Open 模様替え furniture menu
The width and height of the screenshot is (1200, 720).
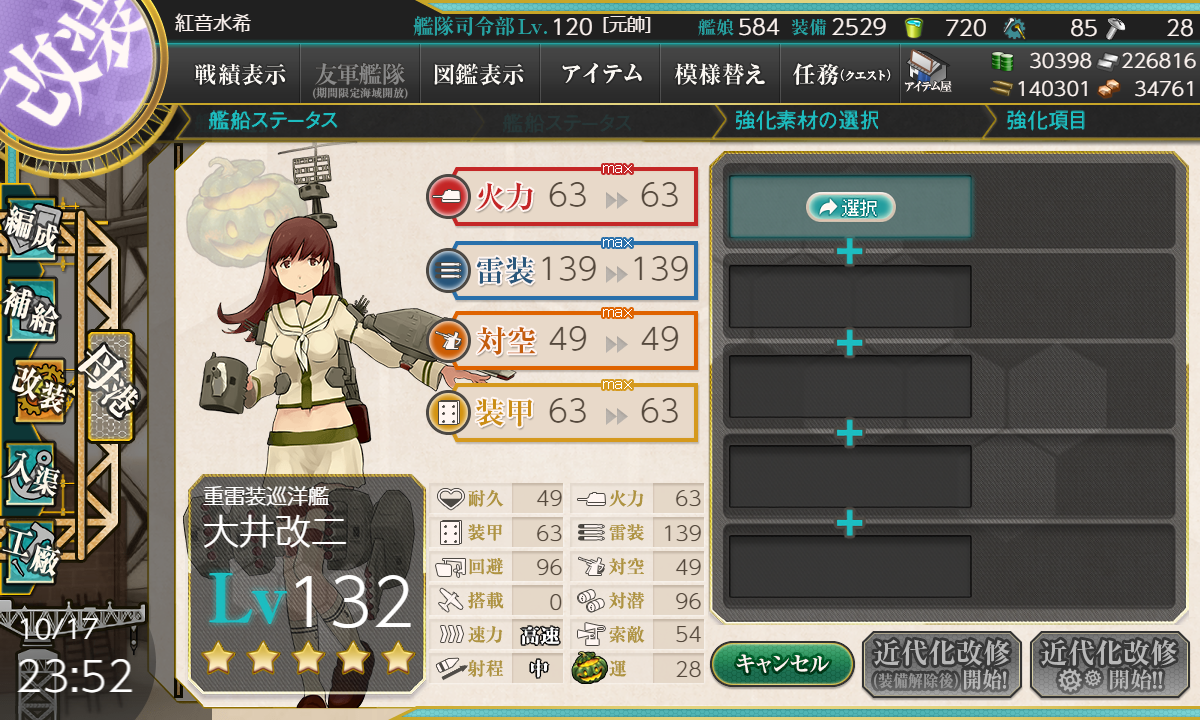click(x=720, y=74)
